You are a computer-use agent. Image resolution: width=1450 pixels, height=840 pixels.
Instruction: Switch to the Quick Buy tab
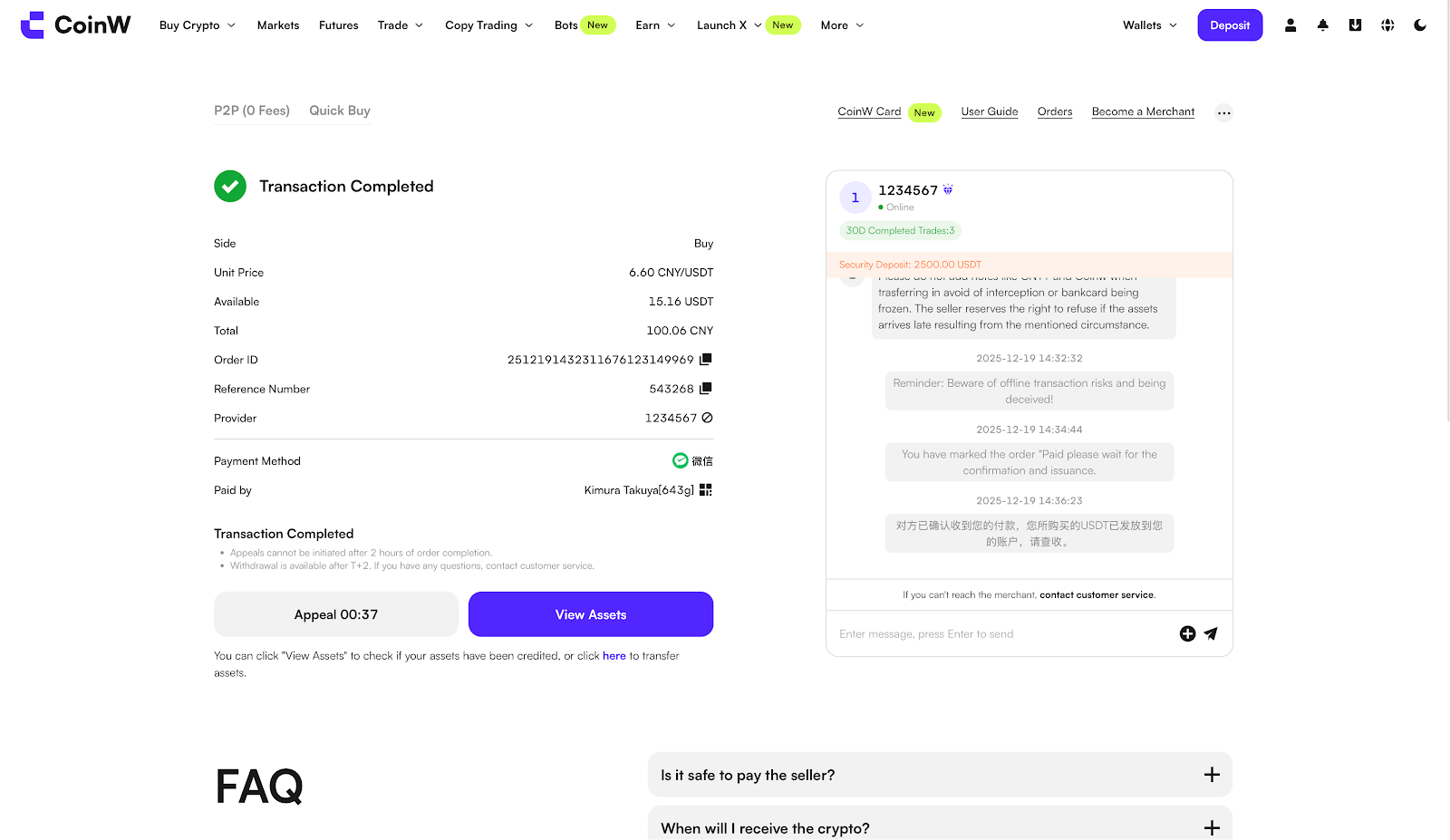[339, 111]
